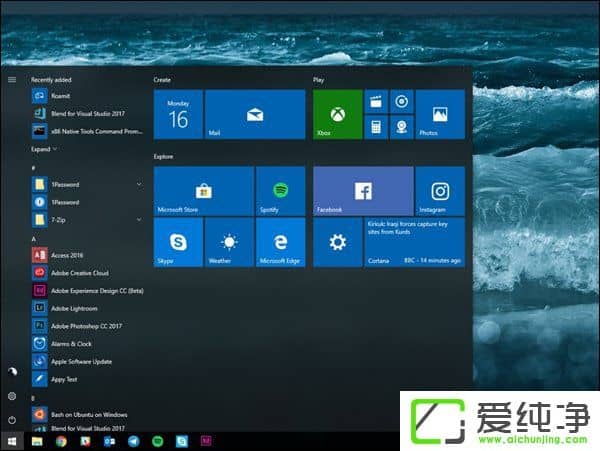Jump to letter index via the # header
This screenshot has height=451, width=600.
33,168
